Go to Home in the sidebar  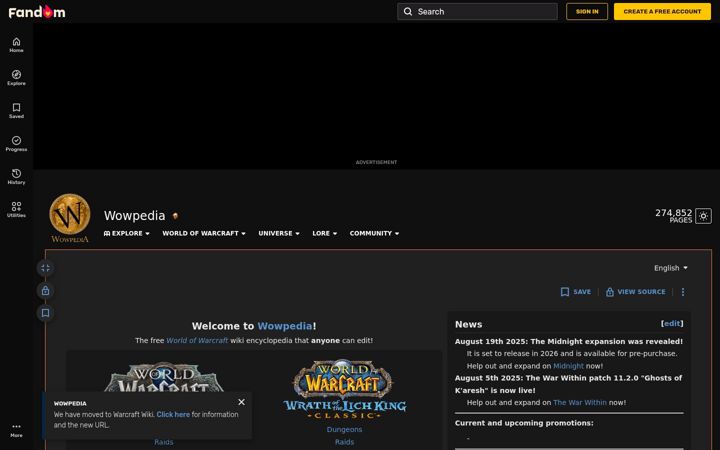coord(16,45)
